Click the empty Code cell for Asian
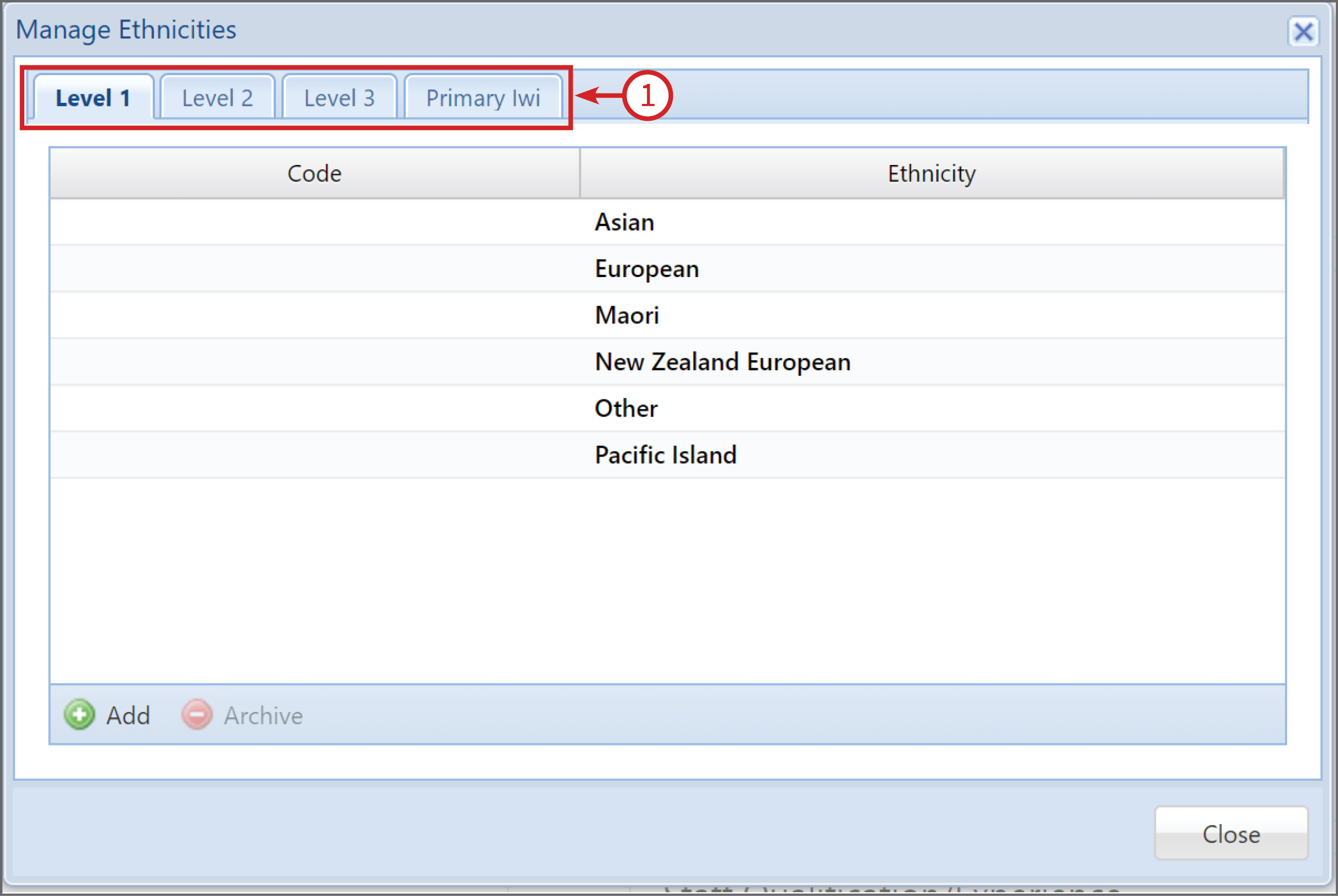 tap(315, 222)
